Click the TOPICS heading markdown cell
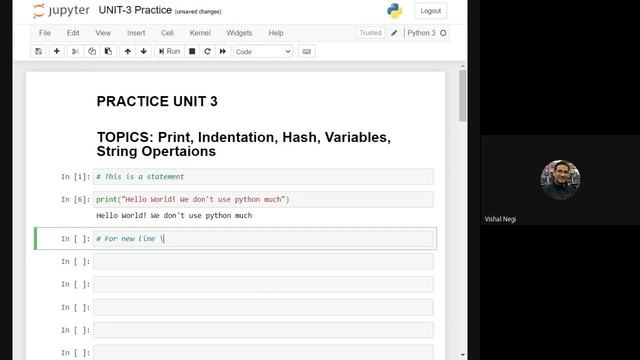 tap(244, 144)
